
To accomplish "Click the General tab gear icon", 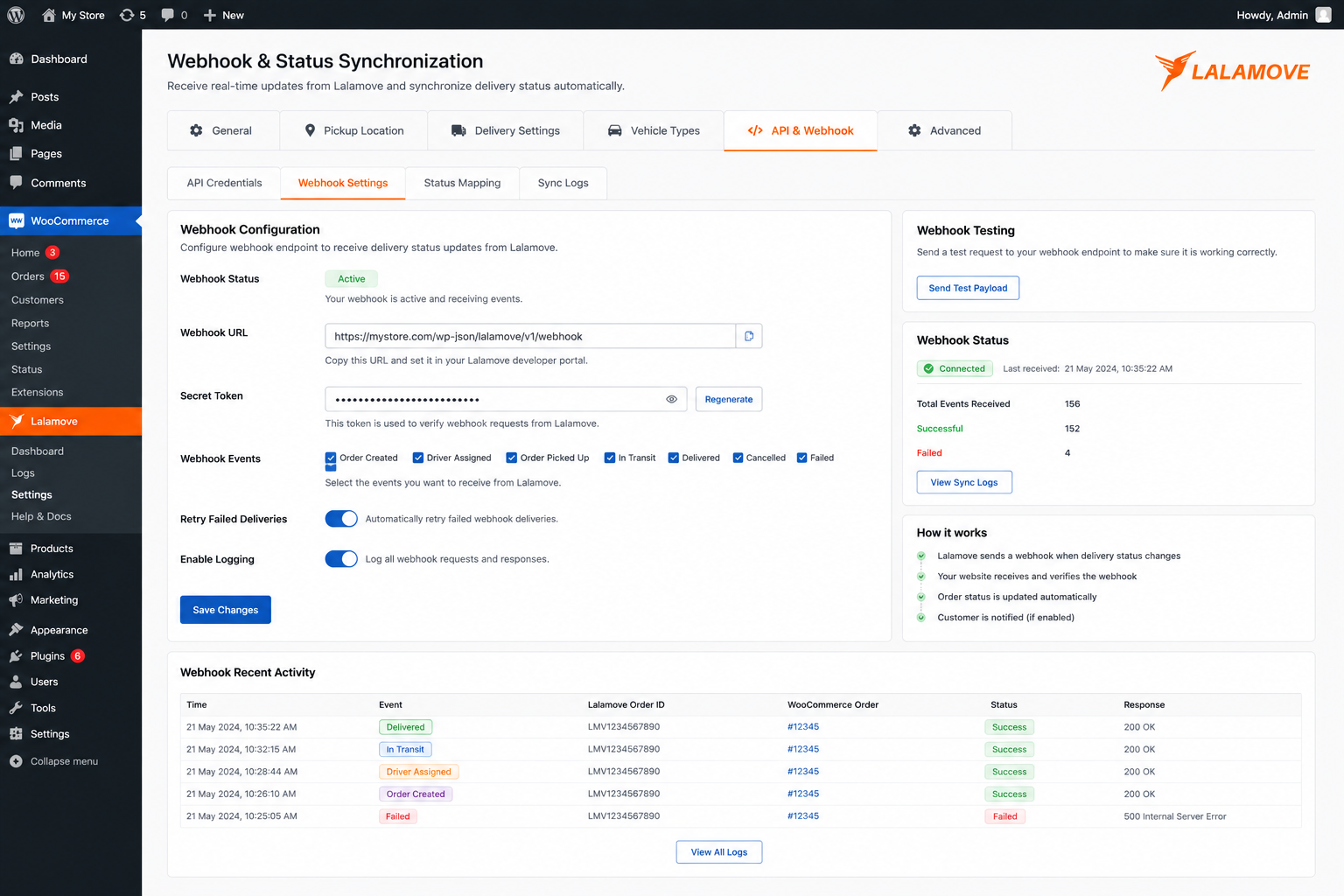I will pyautogui.click(x=196, y=130).
